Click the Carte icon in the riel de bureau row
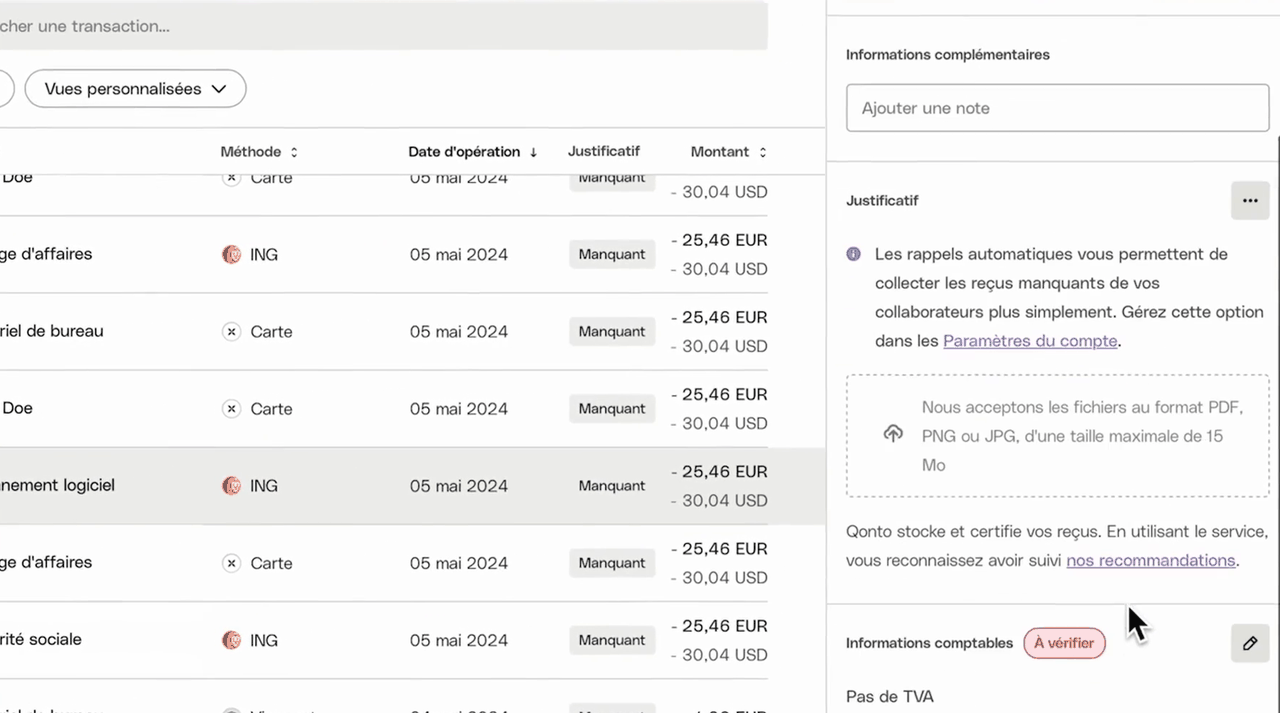This screenshot has height=713, width=1280. coord(231,332)
